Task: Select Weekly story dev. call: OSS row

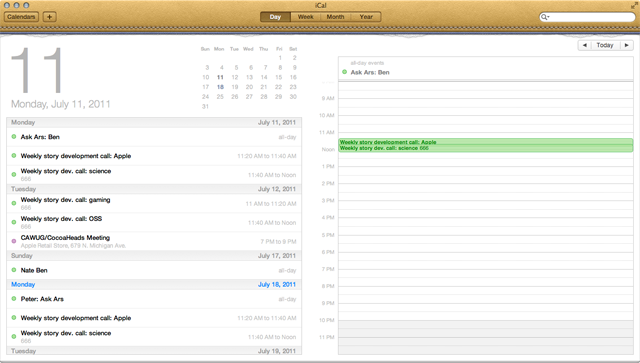Action: (154, 223)
